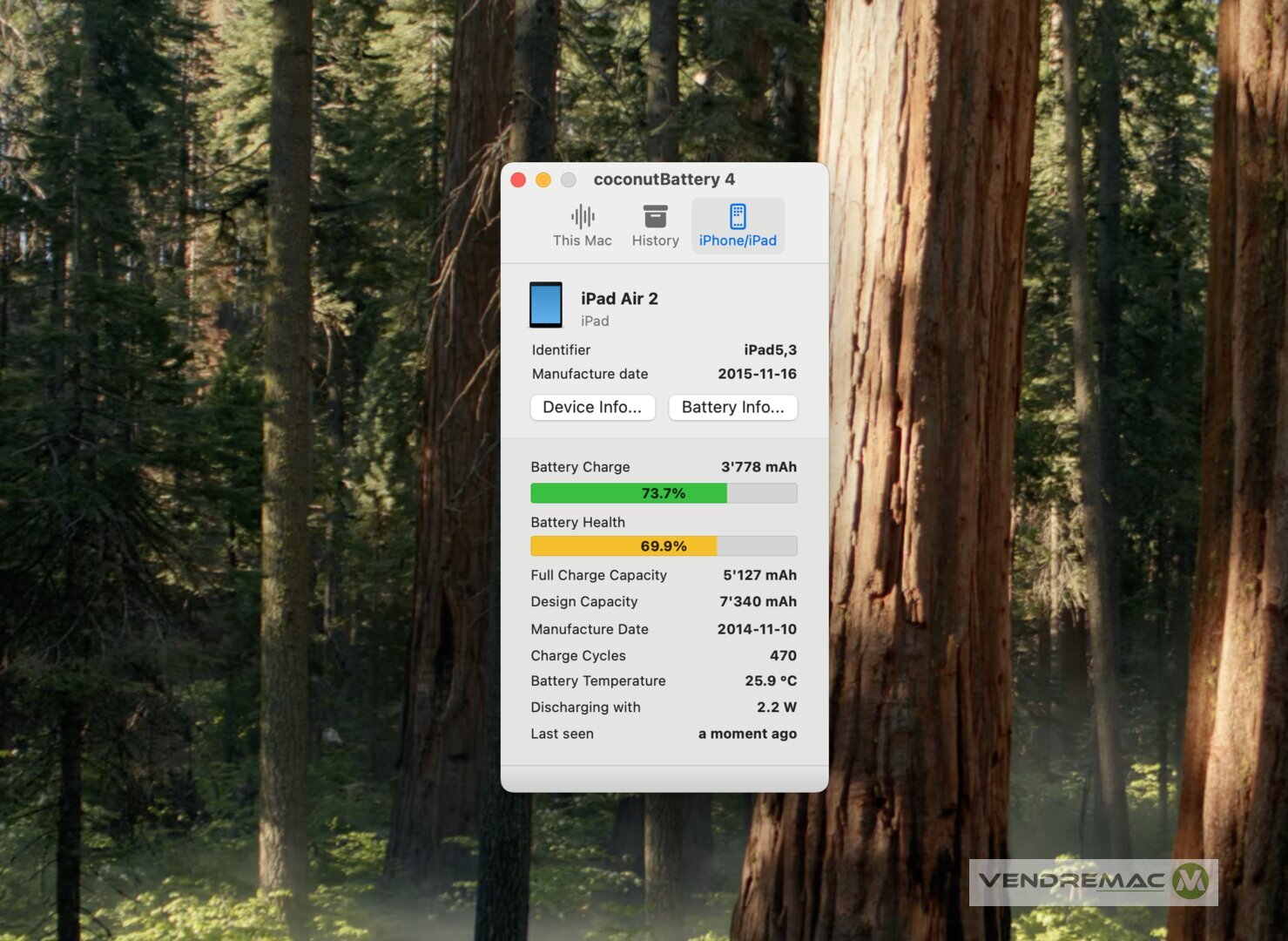The image size is (1288, 941).
Task: Close the coconutBattery window with red button
Action: point(518,179)
